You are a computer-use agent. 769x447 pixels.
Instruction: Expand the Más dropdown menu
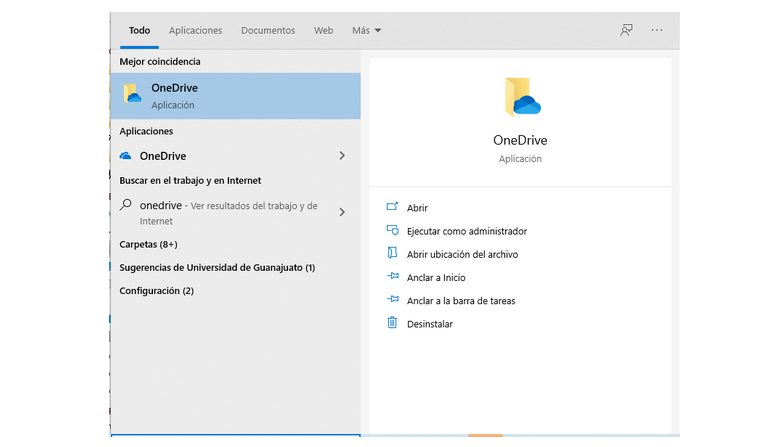(x=366, y=30)
